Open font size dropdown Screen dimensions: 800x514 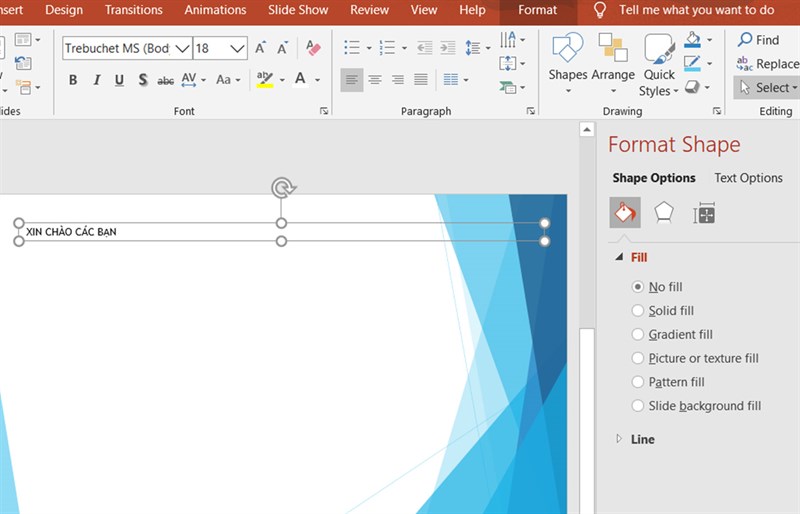(x=237, y=48)
